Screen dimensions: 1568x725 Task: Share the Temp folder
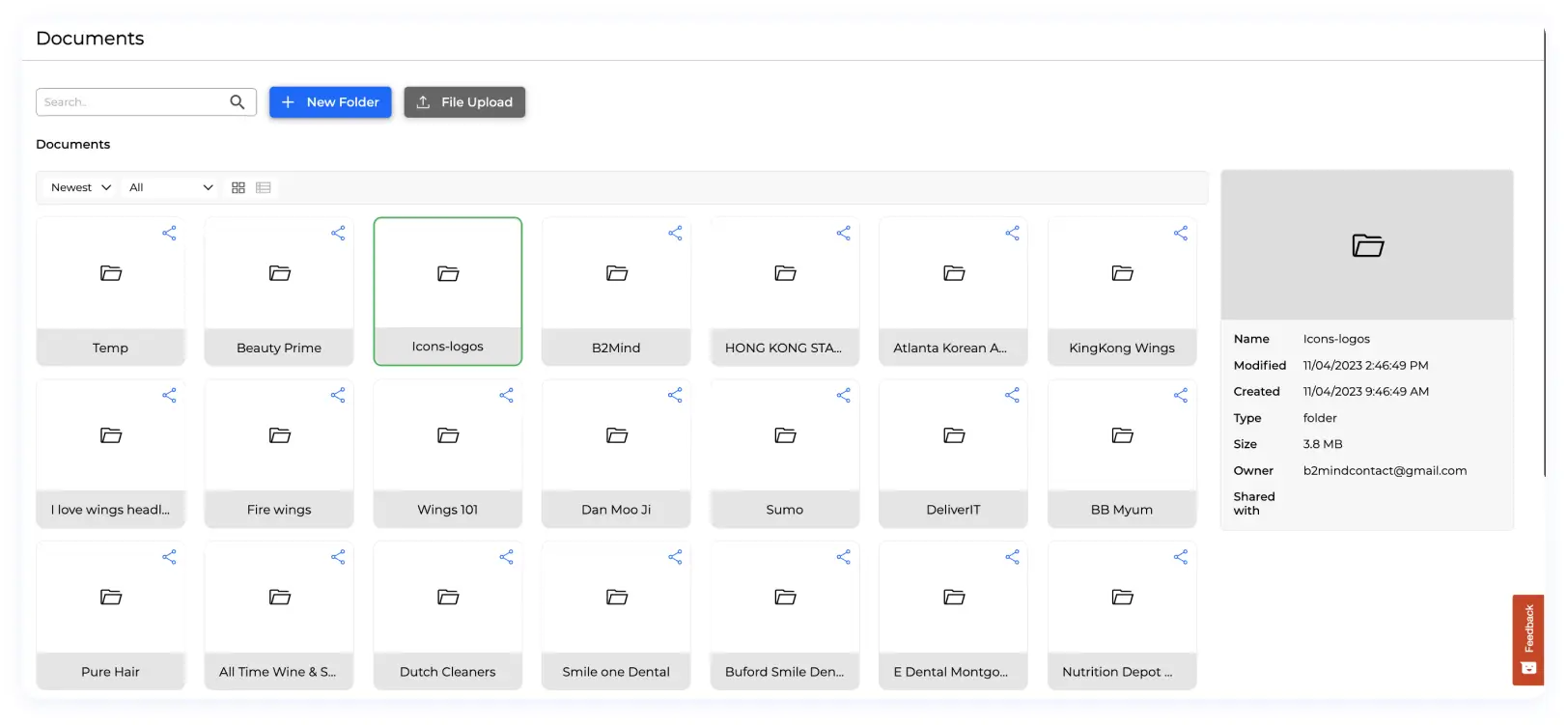[x=169, y=234]
